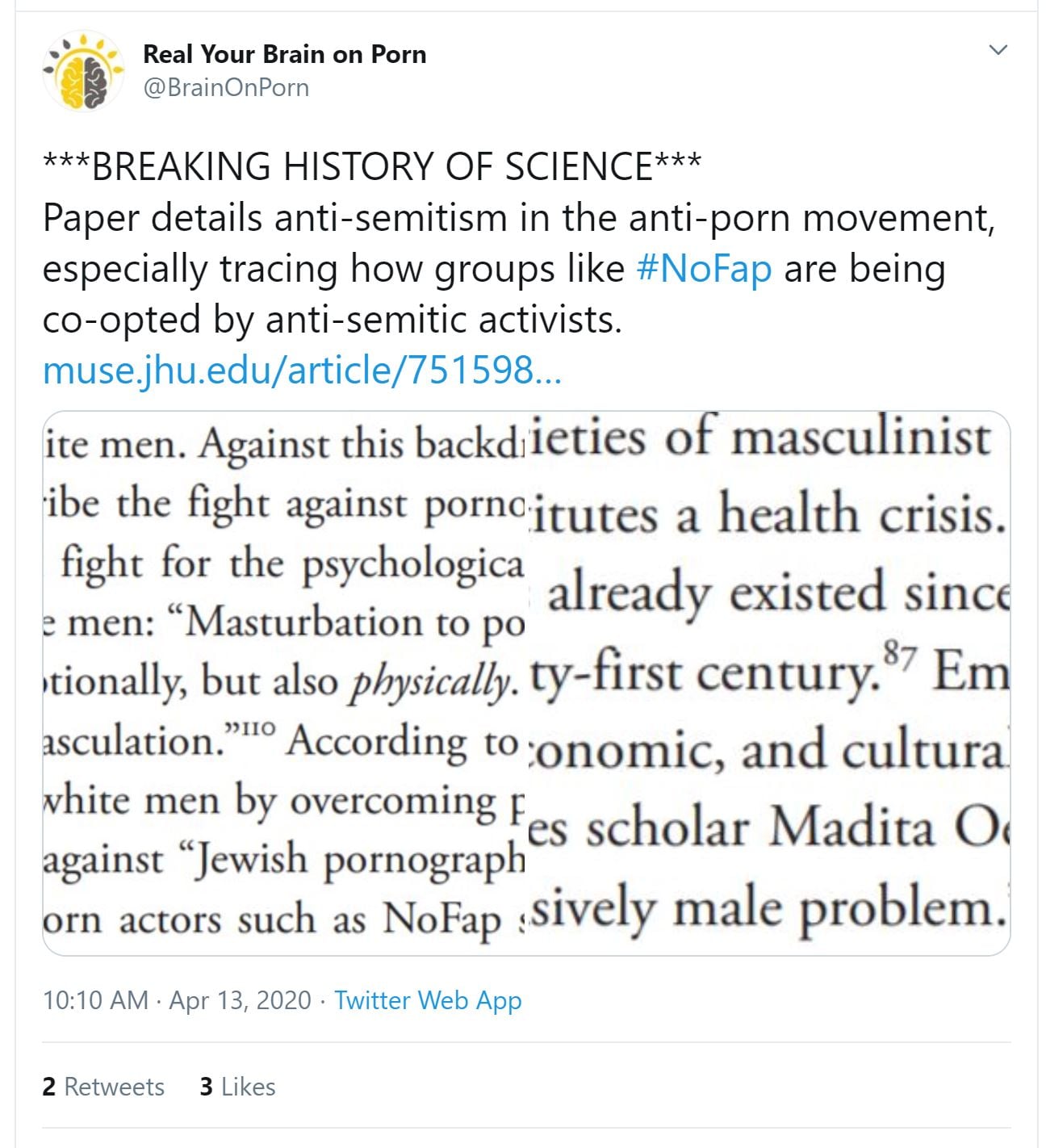Click the BREAKING HISTORY OF SCIENCE headline text

[372, 166]
